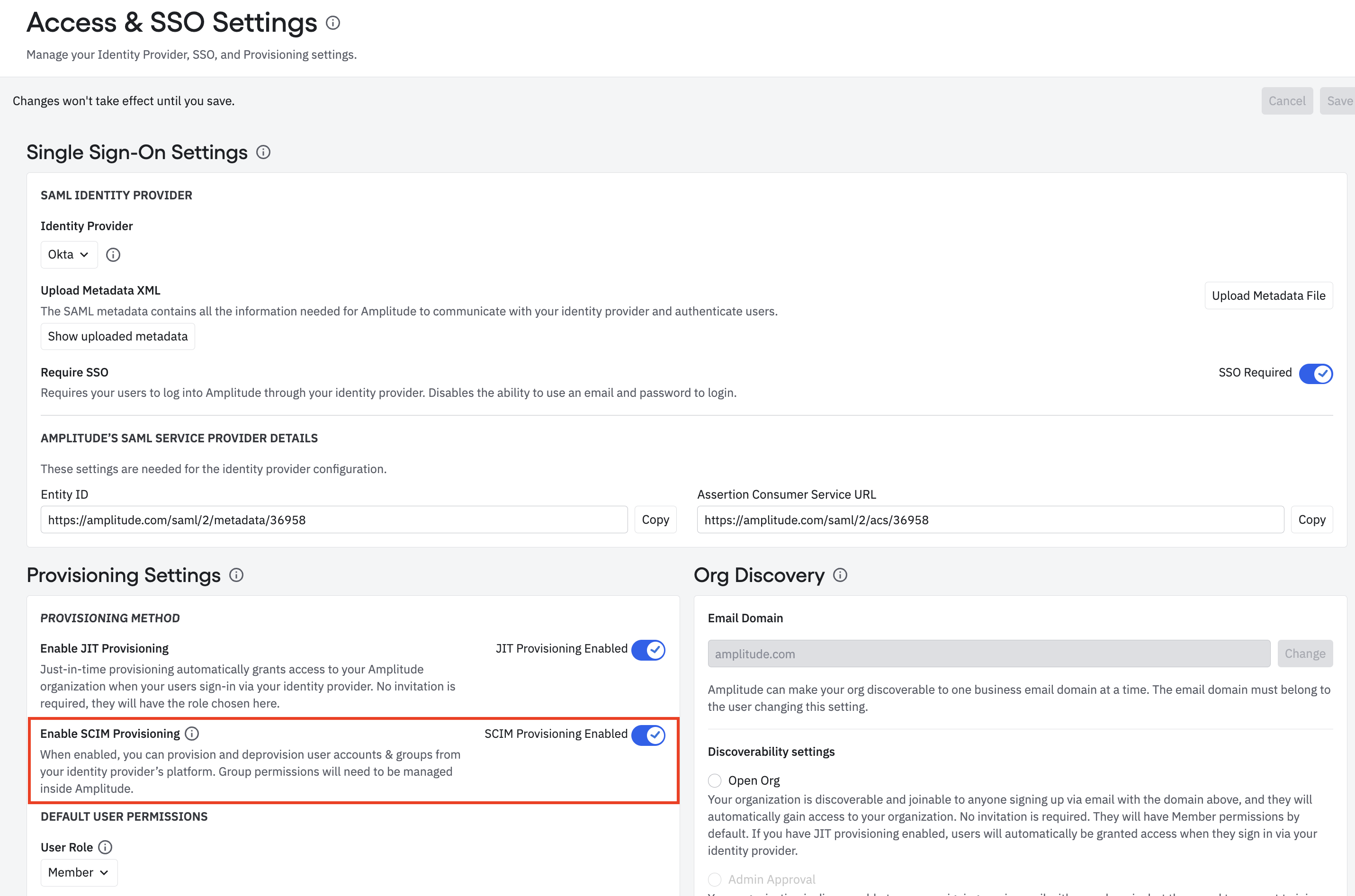The image size is (1355, 896).
Task: Click info icon beside Access & SSO Settings title
Action: coord(332,23)
